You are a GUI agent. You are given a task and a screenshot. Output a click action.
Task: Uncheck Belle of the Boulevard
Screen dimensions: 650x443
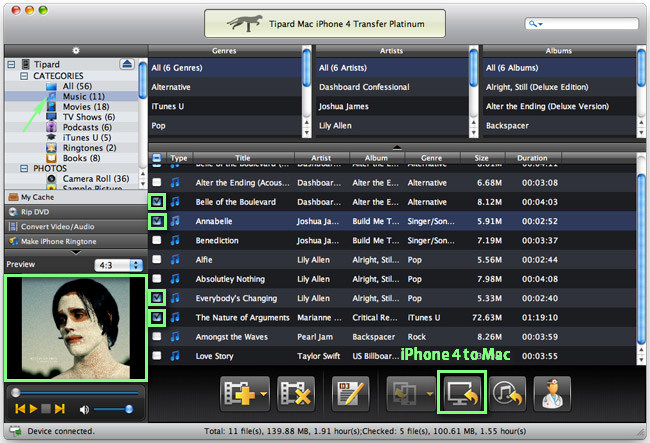[157, 202]
